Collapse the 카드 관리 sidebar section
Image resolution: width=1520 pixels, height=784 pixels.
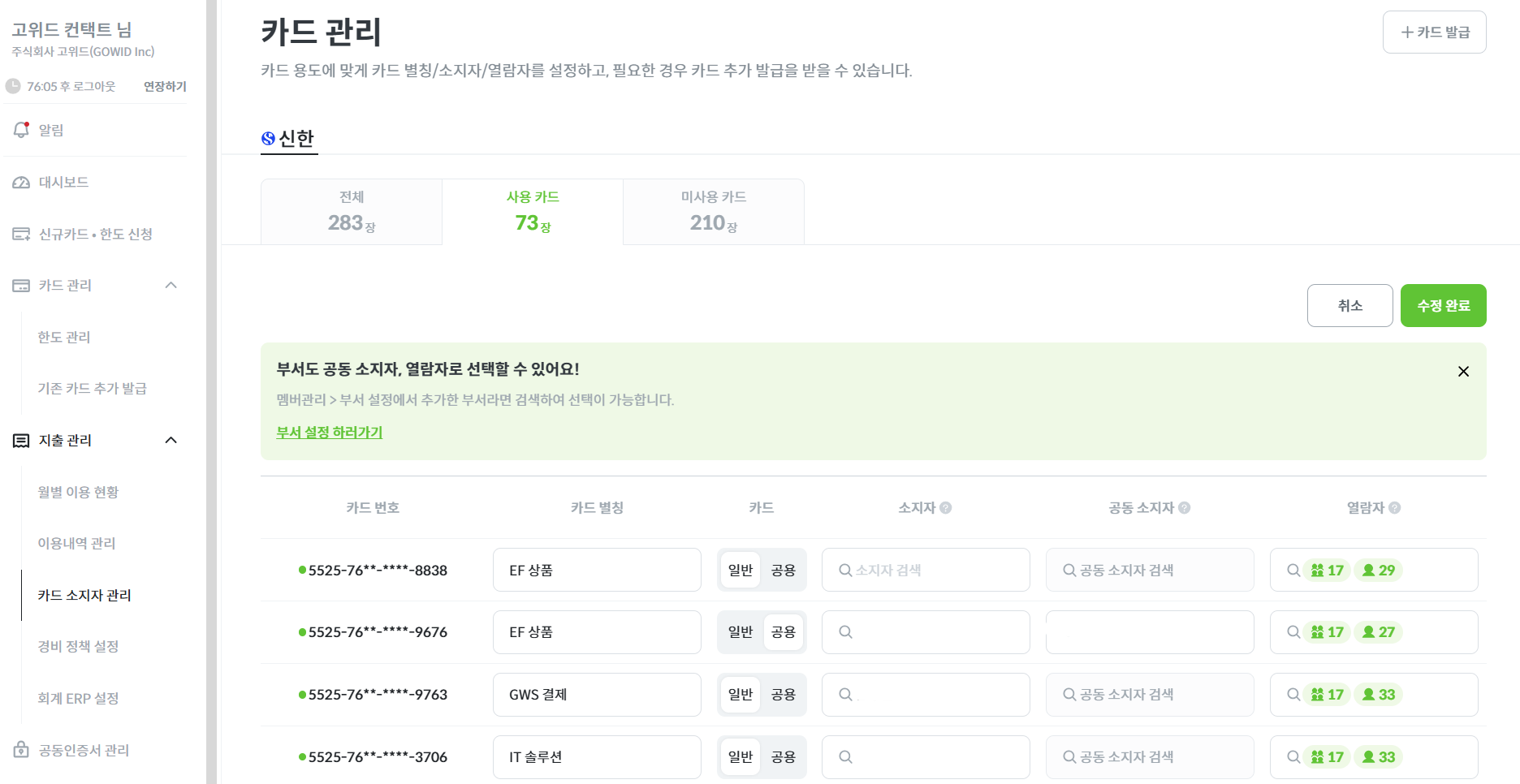pos(171,286)
